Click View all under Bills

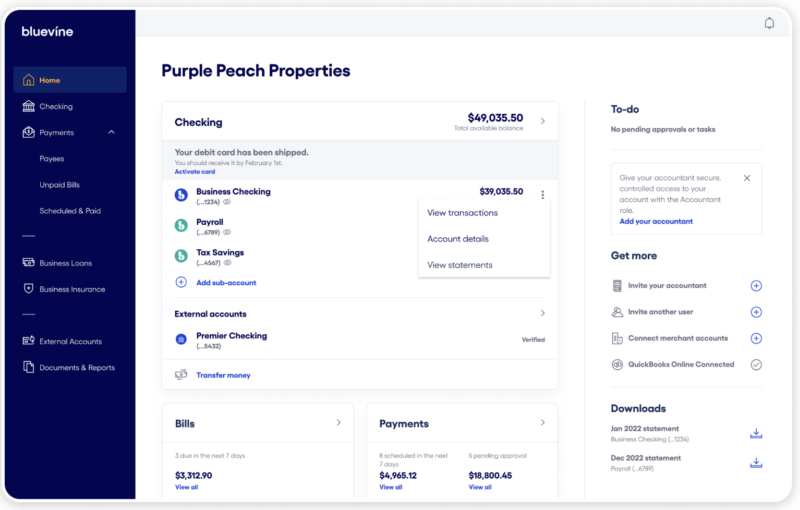[x=186, y=487]
